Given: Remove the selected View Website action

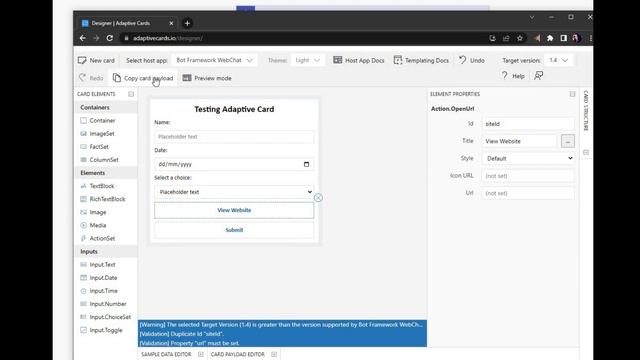Looking at the screenshot, I should pyautogui.click(x=318, y=198).
